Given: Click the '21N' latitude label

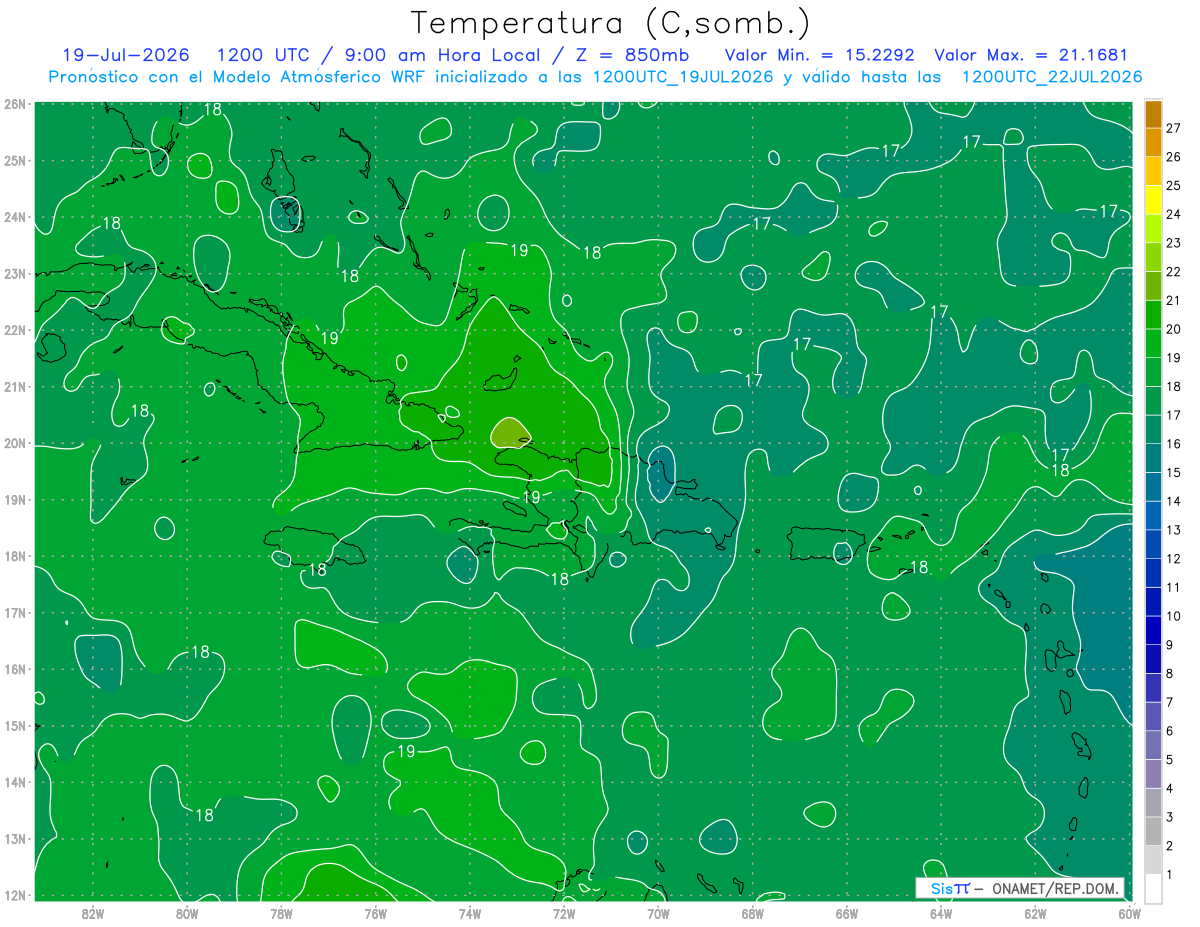Looking at the screenshot, I should (x=15, y=386).
